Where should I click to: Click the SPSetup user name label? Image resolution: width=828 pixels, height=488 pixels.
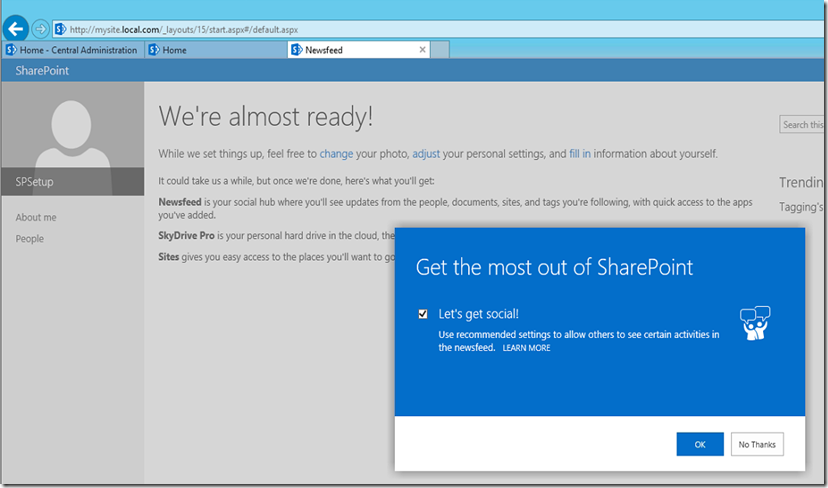pos(34,182)
